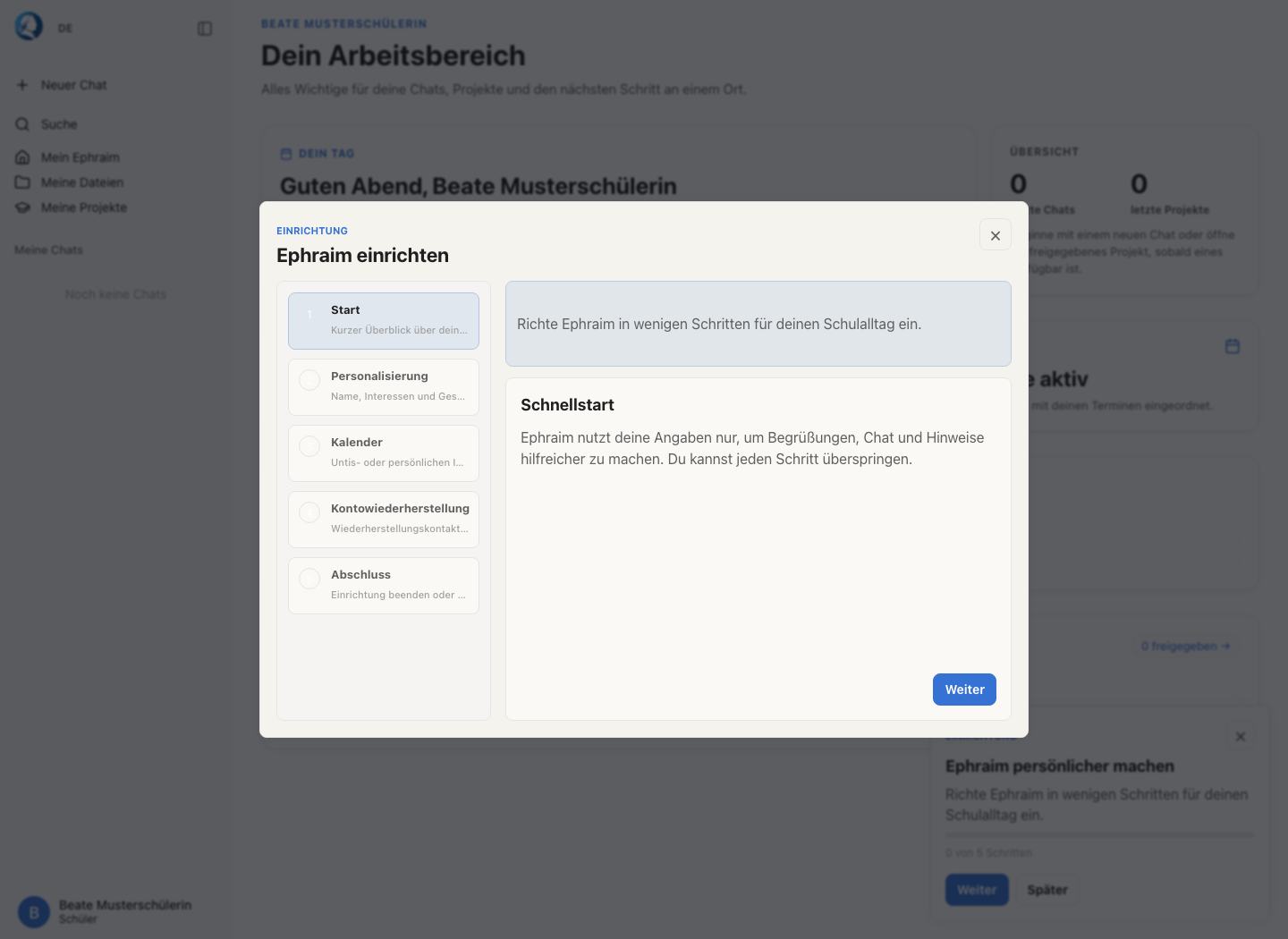This screenshot has height=939, width=1288.
Task: Collapse the sidebar with panel icon
Action: [205, 29]
